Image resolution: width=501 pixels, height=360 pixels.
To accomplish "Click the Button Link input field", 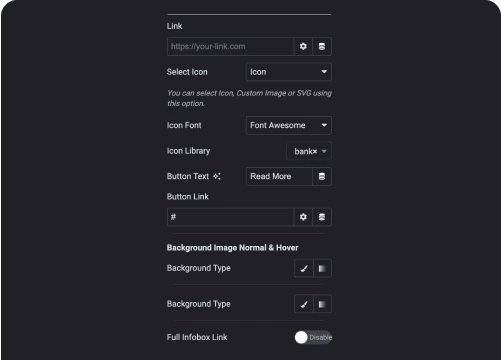I will (230, 217).
